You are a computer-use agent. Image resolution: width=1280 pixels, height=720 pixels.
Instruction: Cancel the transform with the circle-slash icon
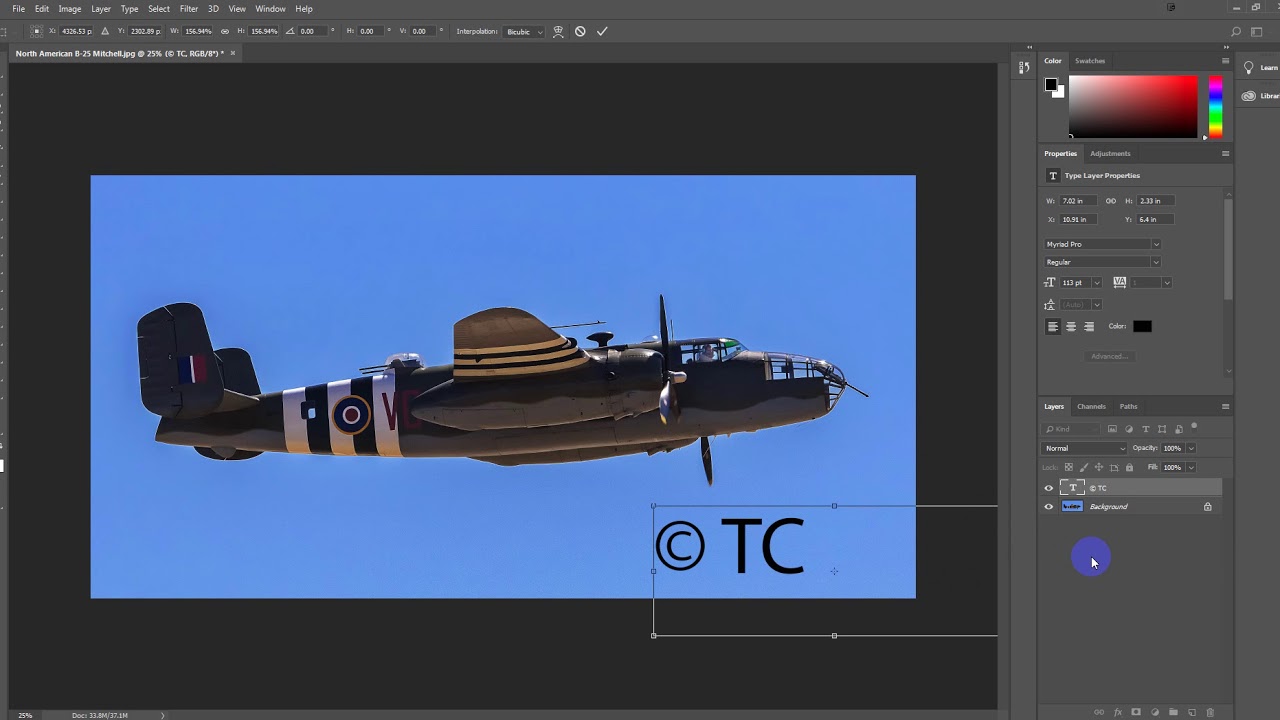(580, 31)
